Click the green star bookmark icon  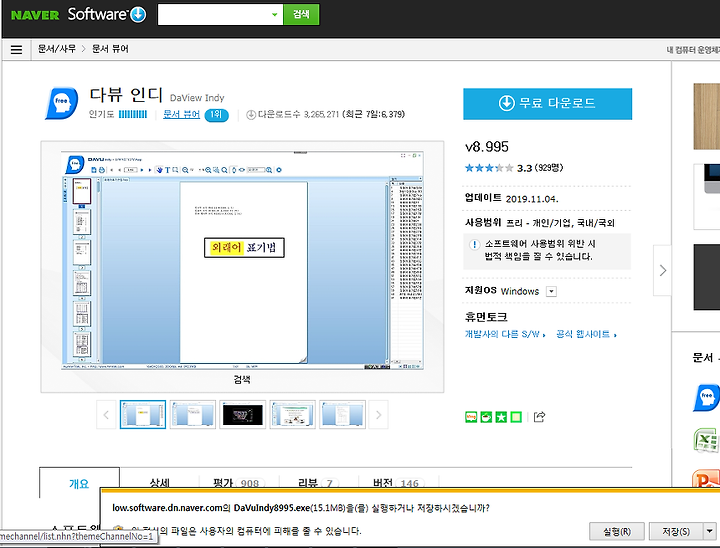501,417
